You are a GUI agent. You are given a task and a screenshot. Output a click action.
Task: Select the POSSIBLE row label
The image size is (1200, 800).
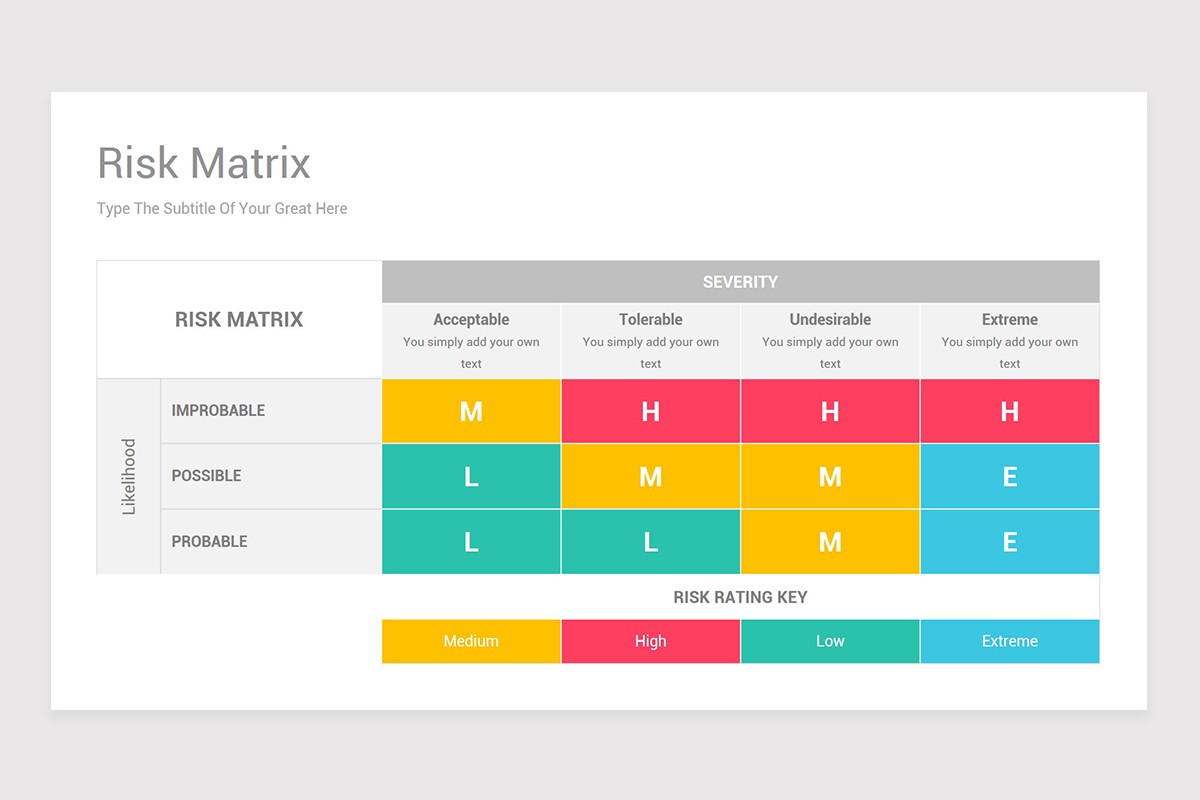[x=206, y=476]
